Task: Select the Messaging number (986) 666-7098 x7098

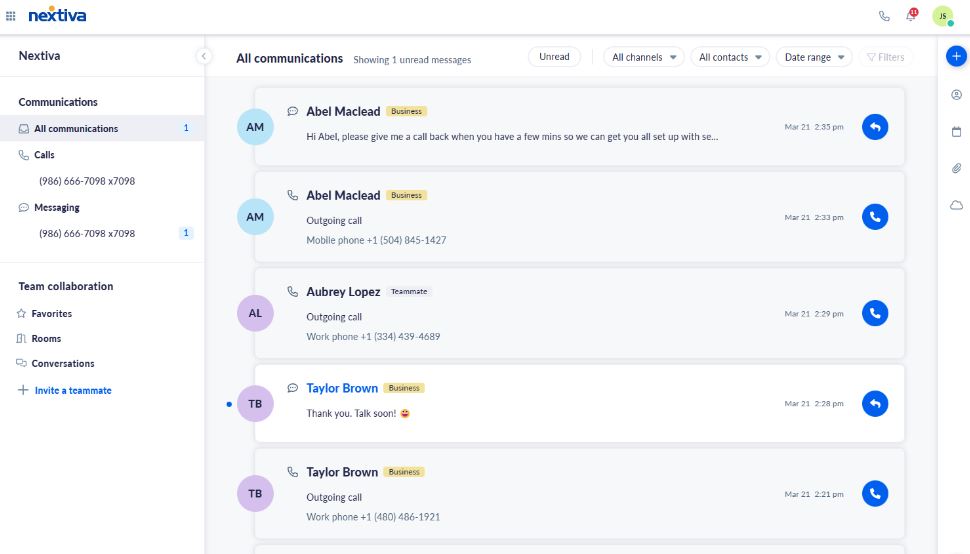Action: (87, 234)
